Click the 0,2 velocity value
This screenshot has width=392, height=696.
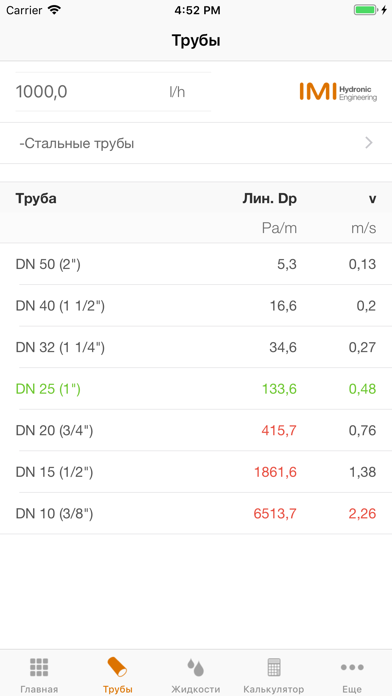coord(366,306)
